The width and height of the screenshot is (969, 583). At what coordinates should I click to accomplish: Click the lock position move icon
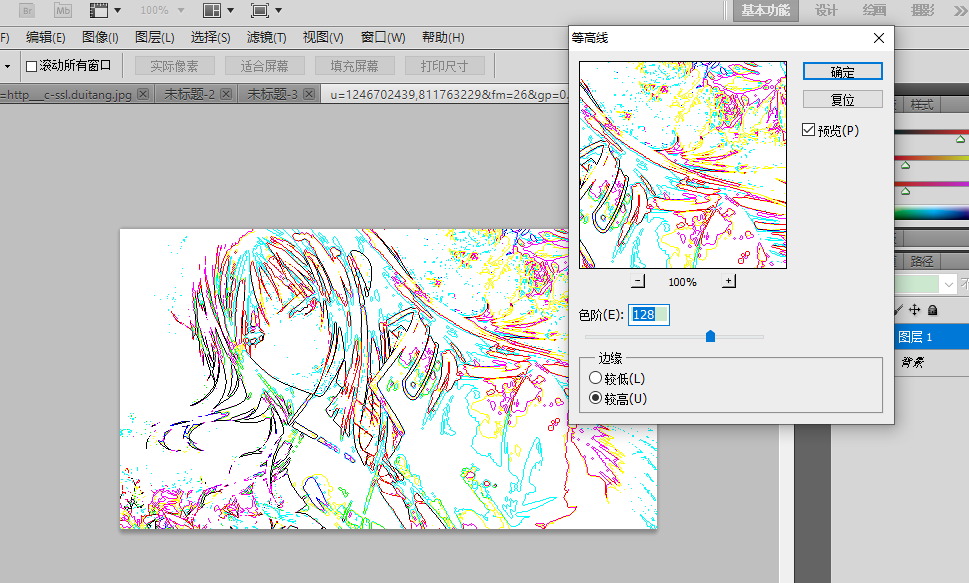915,310
